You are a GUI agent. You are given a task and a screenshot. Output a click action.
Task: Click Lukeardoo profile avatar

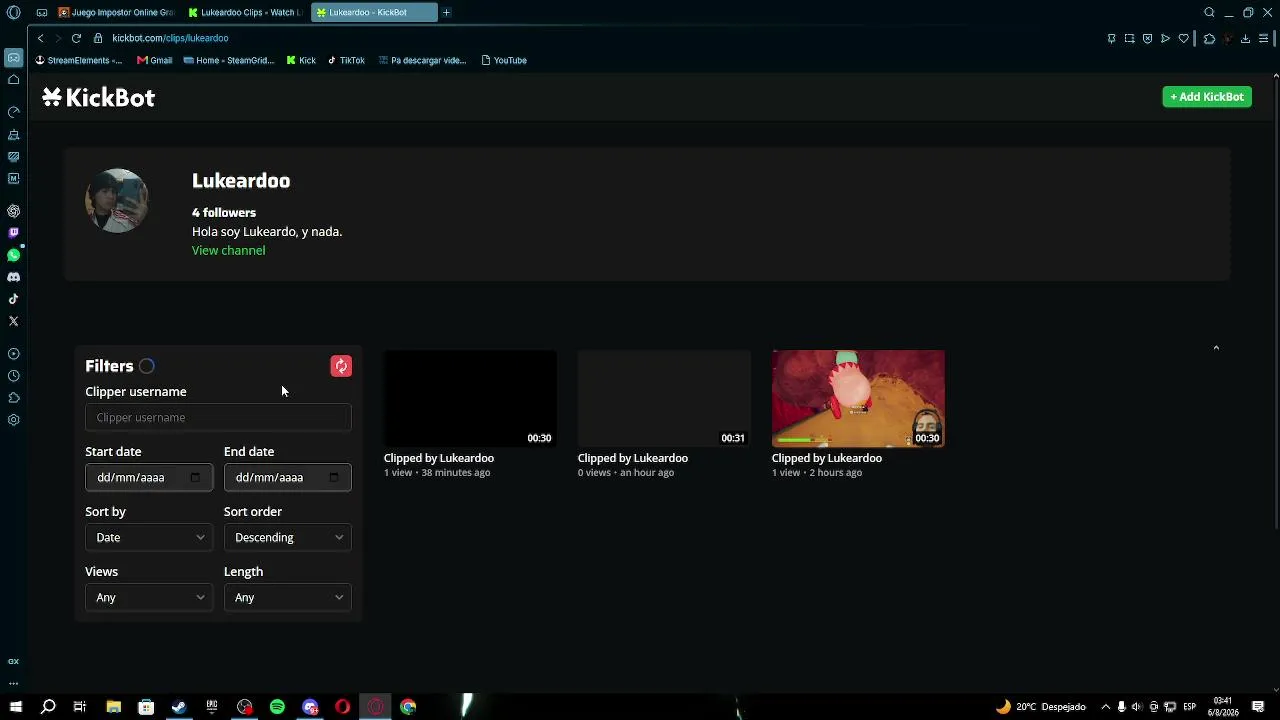[118, 201]
